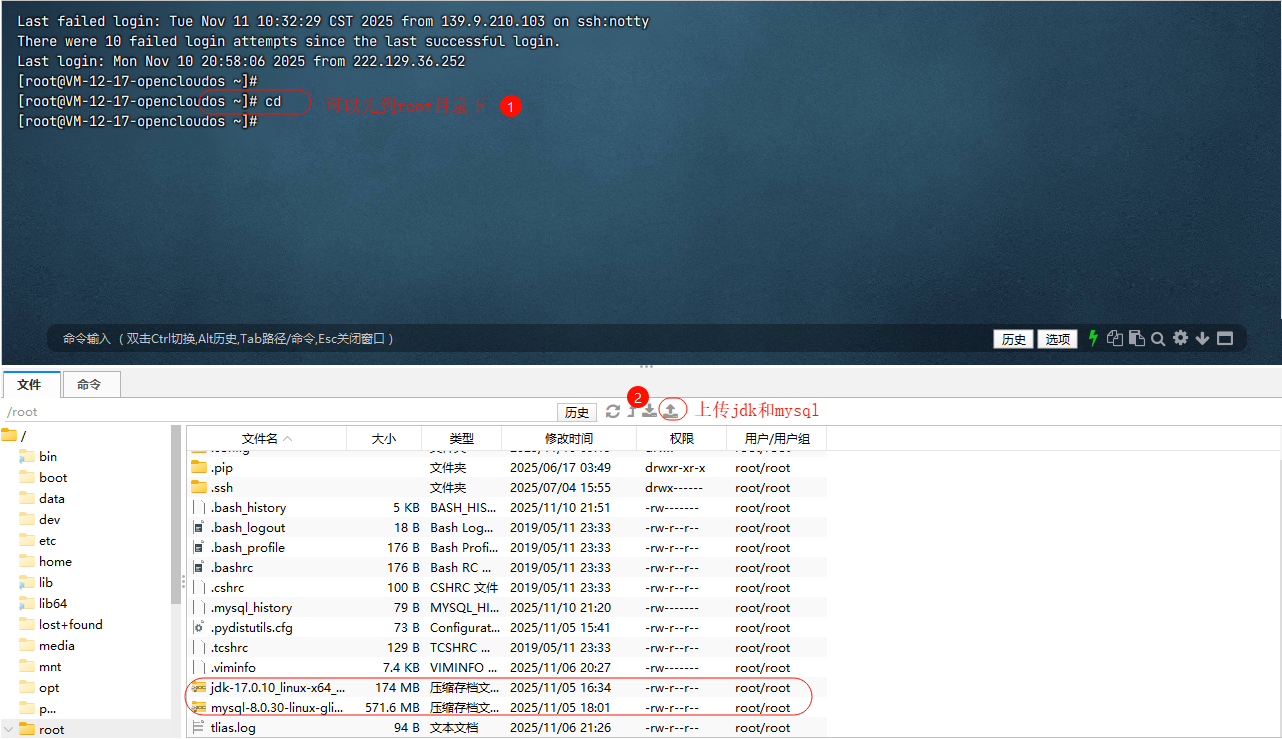The image size is (1282, 739).
Task: Click the 2025/11/06 21:26 modified time cell
Action: tap(561, 727)
